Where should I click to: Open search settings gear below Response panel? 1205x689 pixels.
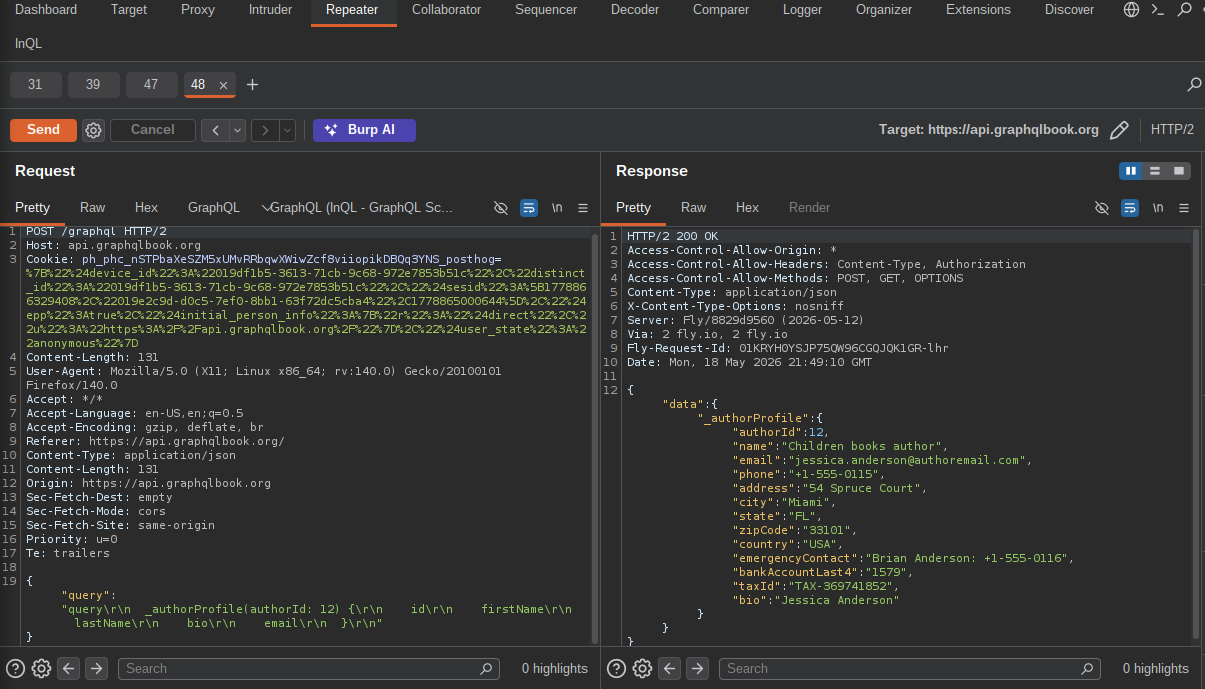642,668
